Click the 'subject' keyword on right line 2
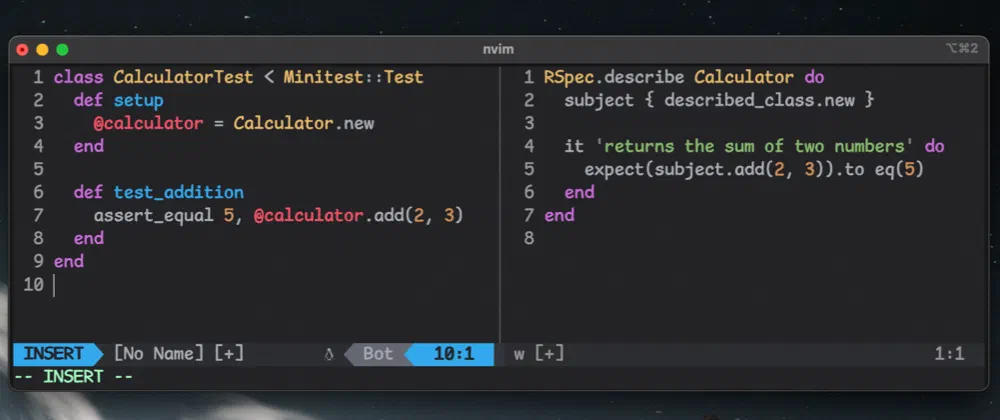The height and width of the screenshot is (420, 1000). click(599, 101)
